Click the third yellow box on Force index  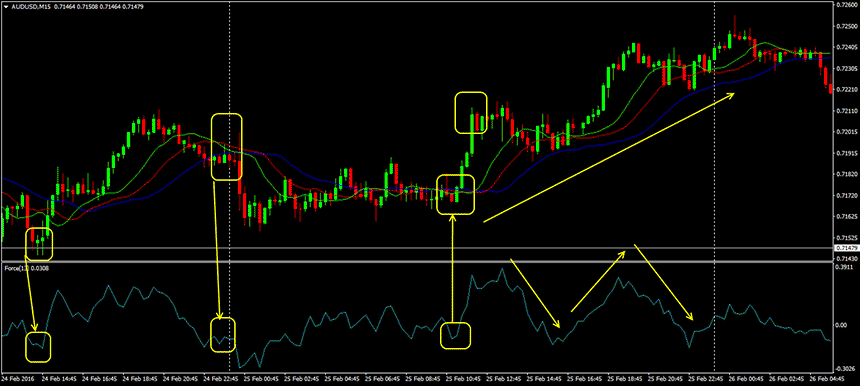pos(456,336)
